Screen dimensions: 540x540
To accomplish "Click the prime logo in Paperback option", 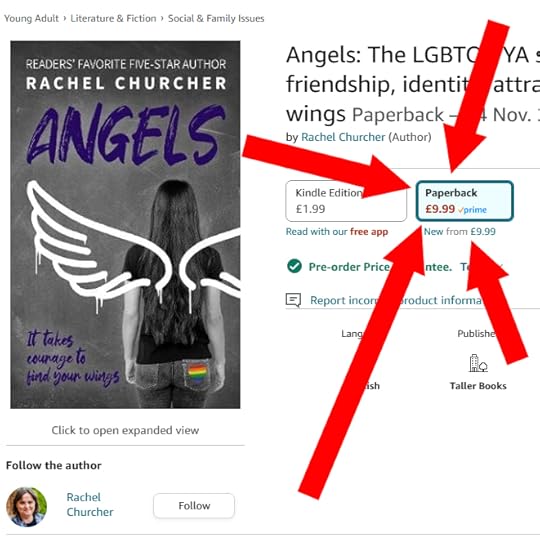I will click(472, 209).
